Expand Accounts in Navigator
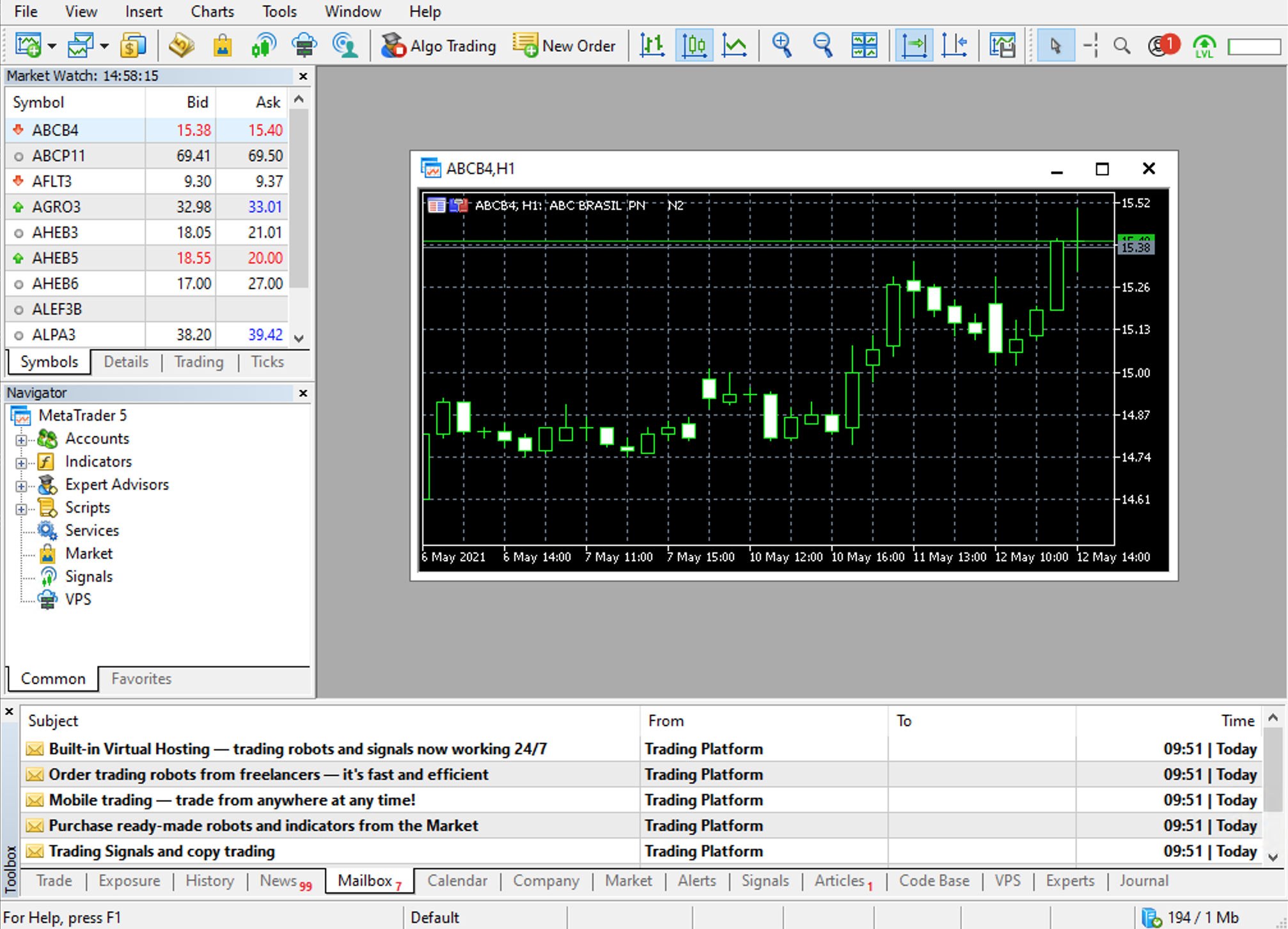The height and width of the screenshot is (929, 1288). pyautogui.click(x=21, y=440)
